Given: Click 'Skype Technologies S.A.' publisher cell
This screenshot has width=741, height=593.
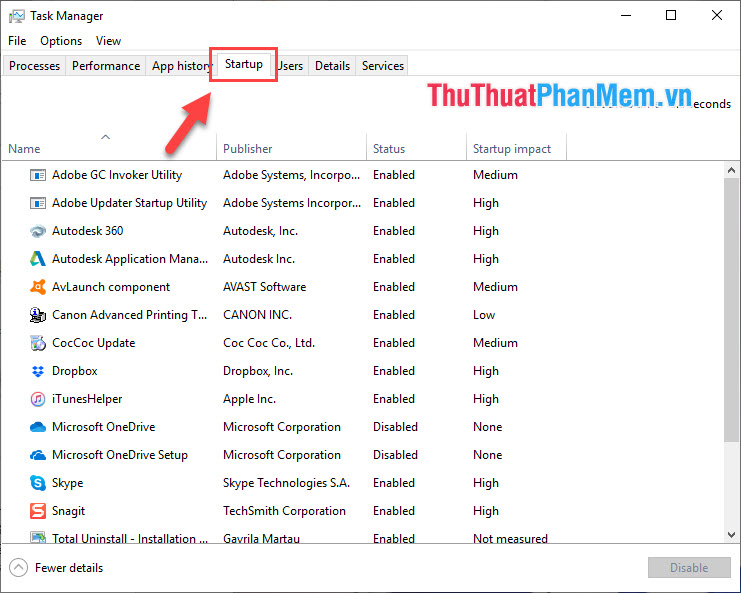Looking at the screenshot, I should pos(286,483).
